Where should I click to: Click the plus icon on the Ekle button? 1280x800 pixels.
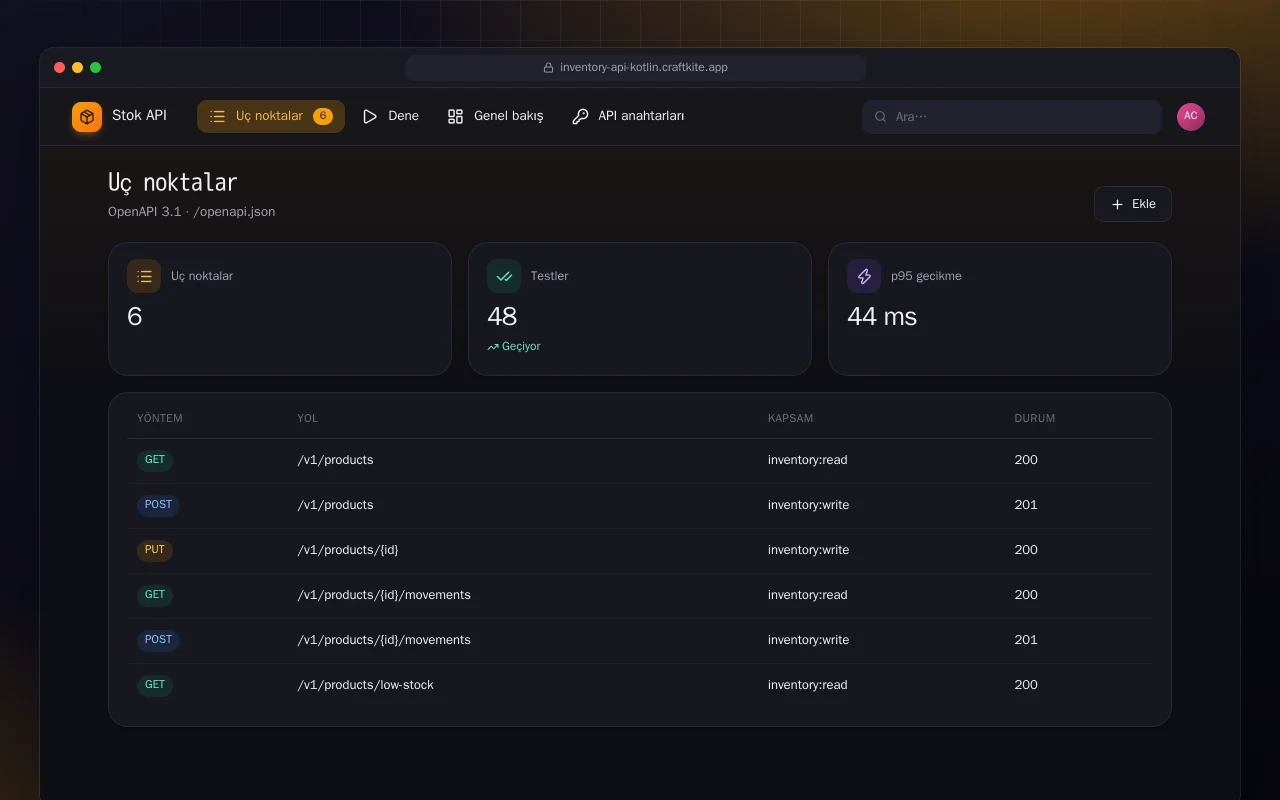1118,204
